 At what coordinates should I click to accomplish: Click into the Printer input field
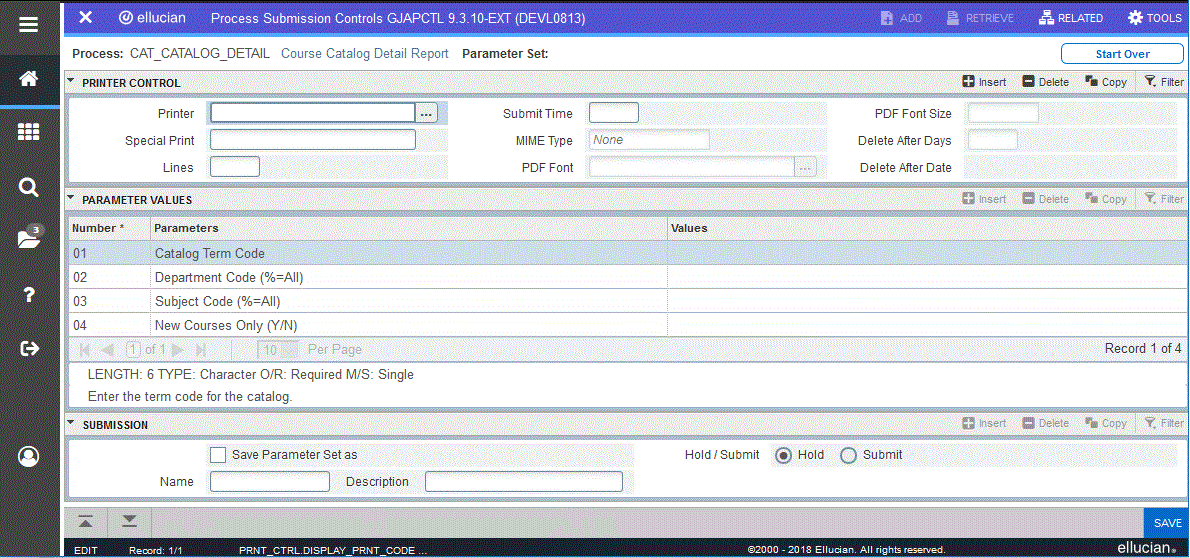313,113
